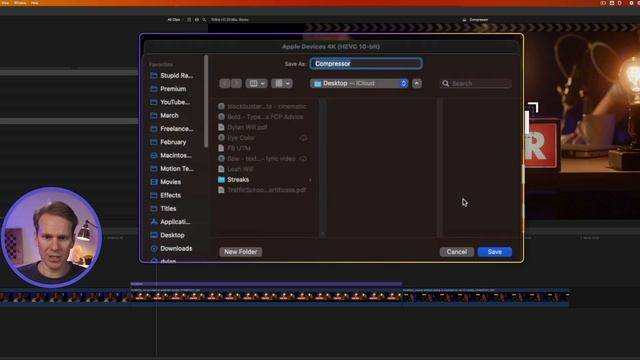The width and height of the screenshot is (640, 360).
Task: Cancel the save dialog
Action: [x=456, y=252]
